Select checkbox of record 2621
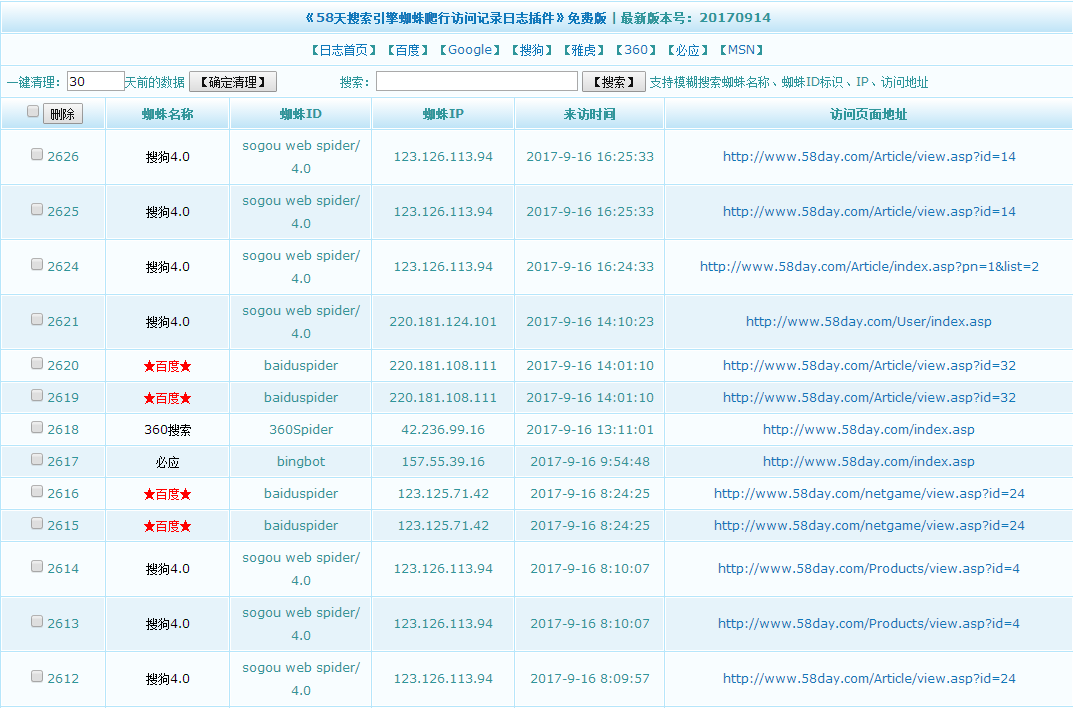 click(x=37, y=319)
